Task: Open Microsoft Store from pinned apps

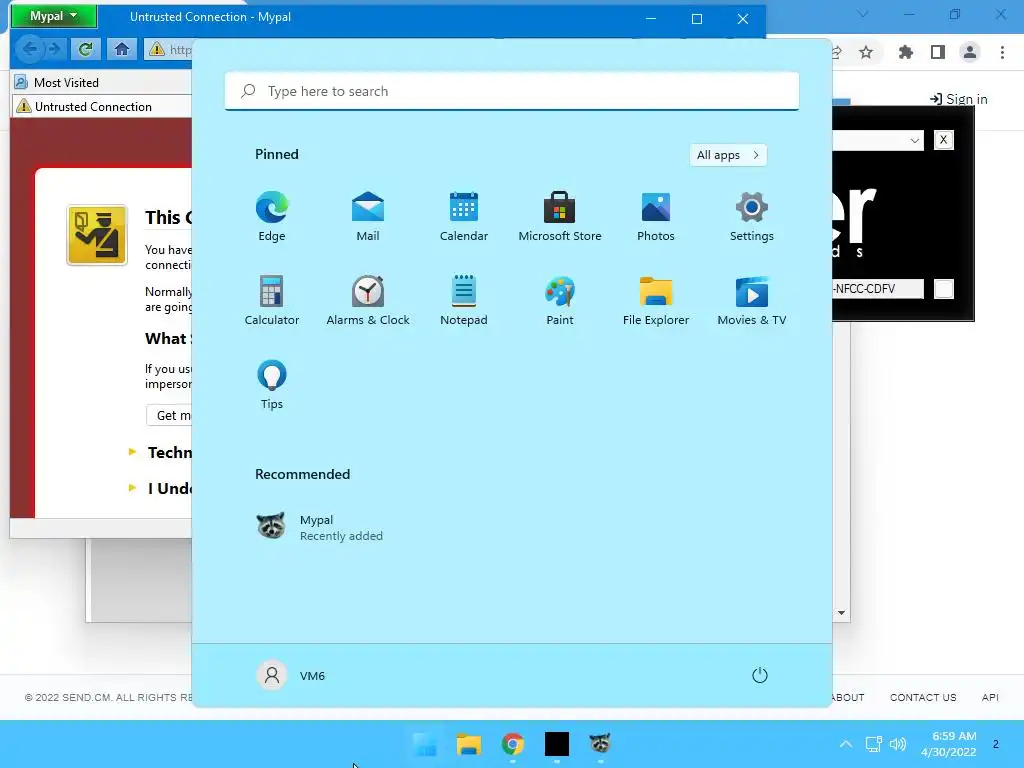Action: [x=560, y=216]
